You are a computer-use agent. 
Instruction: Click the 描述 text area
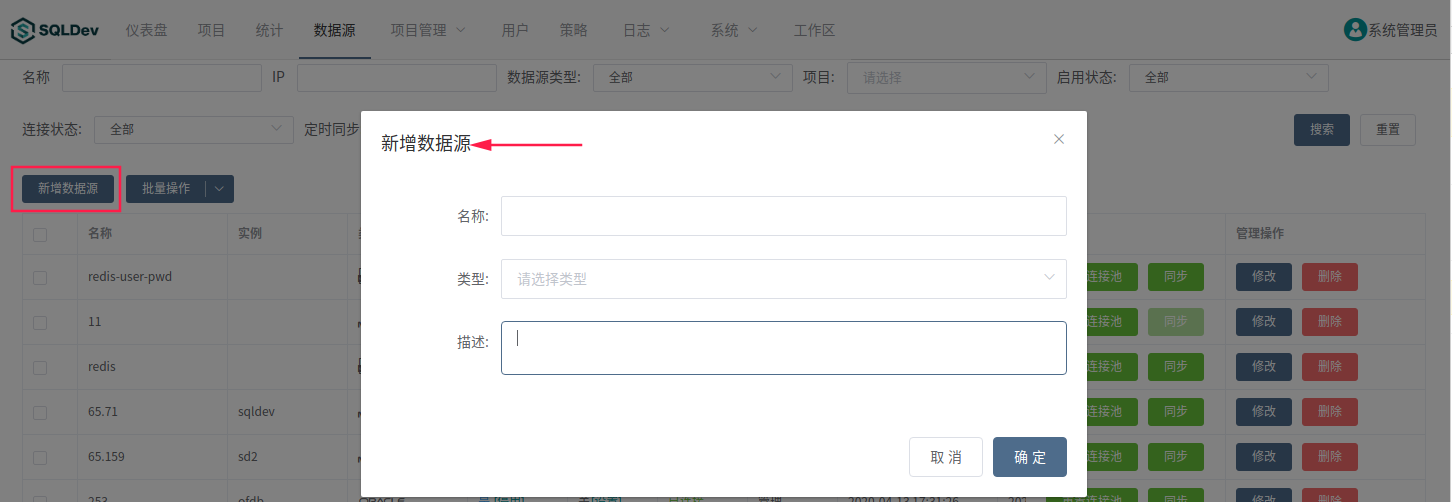coord(783,348)
